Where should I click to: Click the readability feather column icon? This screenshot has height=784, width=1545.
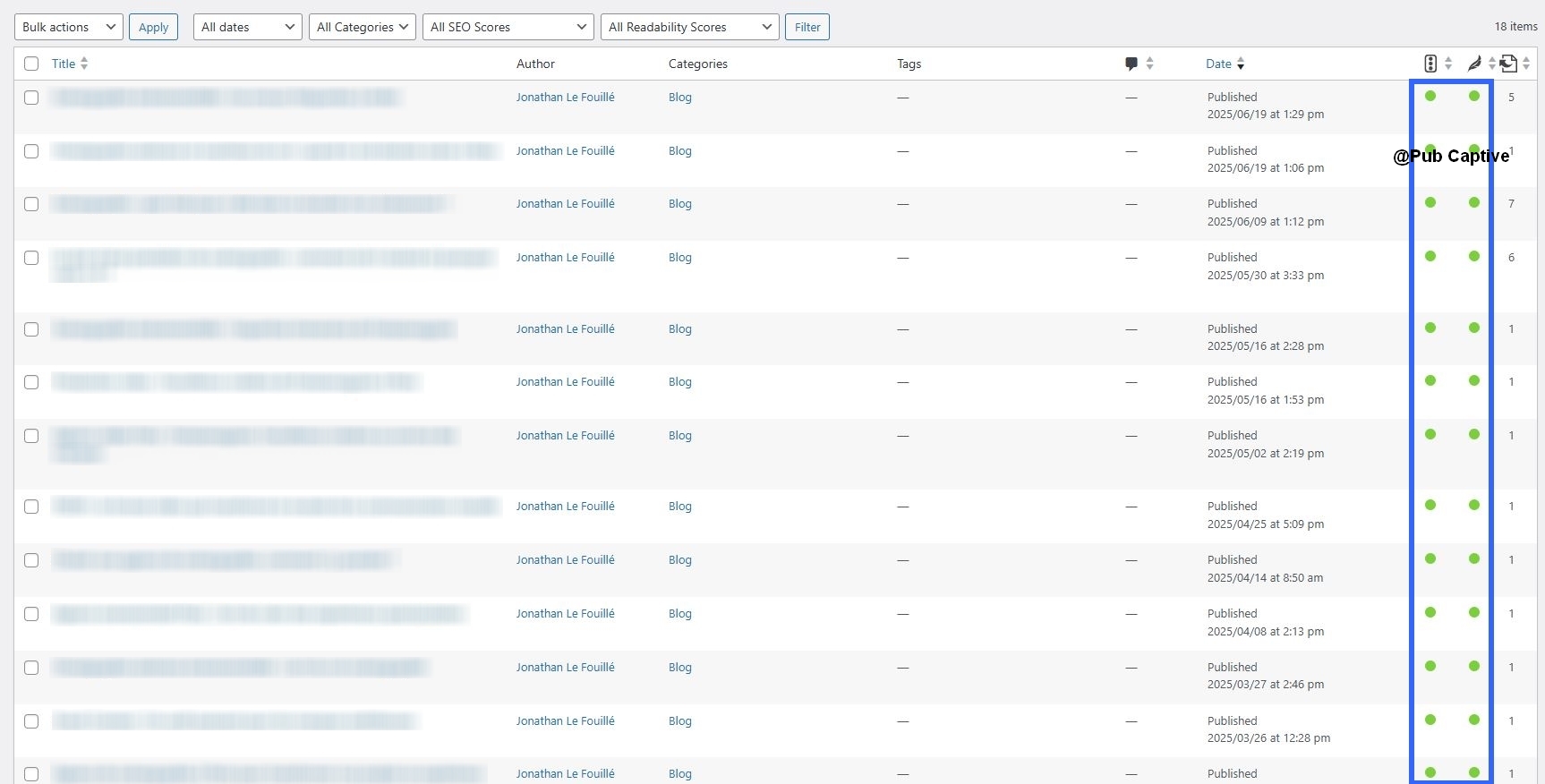coord(1474,64)
